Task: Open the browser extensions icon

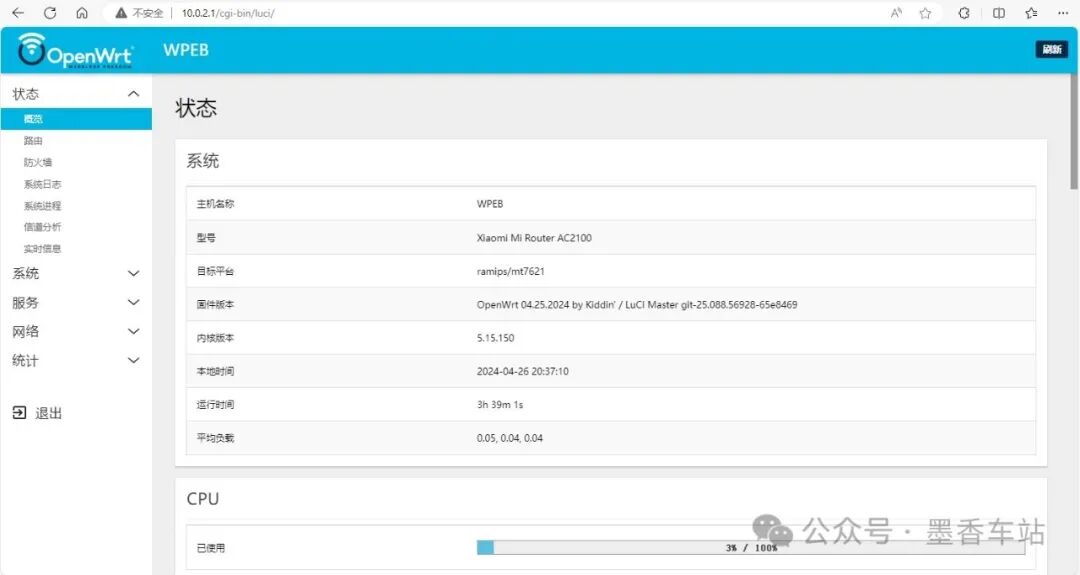Action: coord(964,13)
